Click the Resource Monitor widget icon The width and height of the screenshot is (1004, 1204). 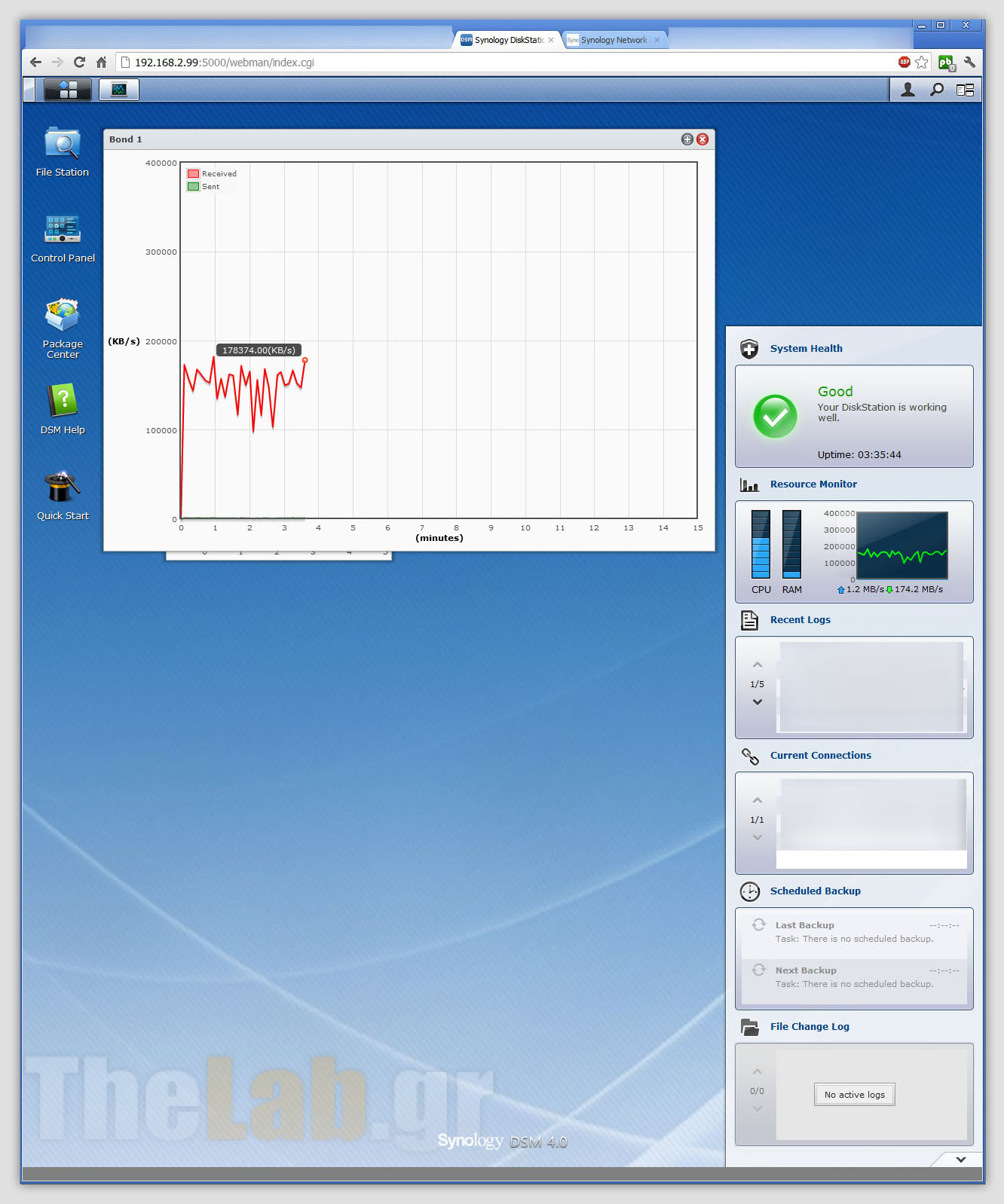(x=749, y=484)
